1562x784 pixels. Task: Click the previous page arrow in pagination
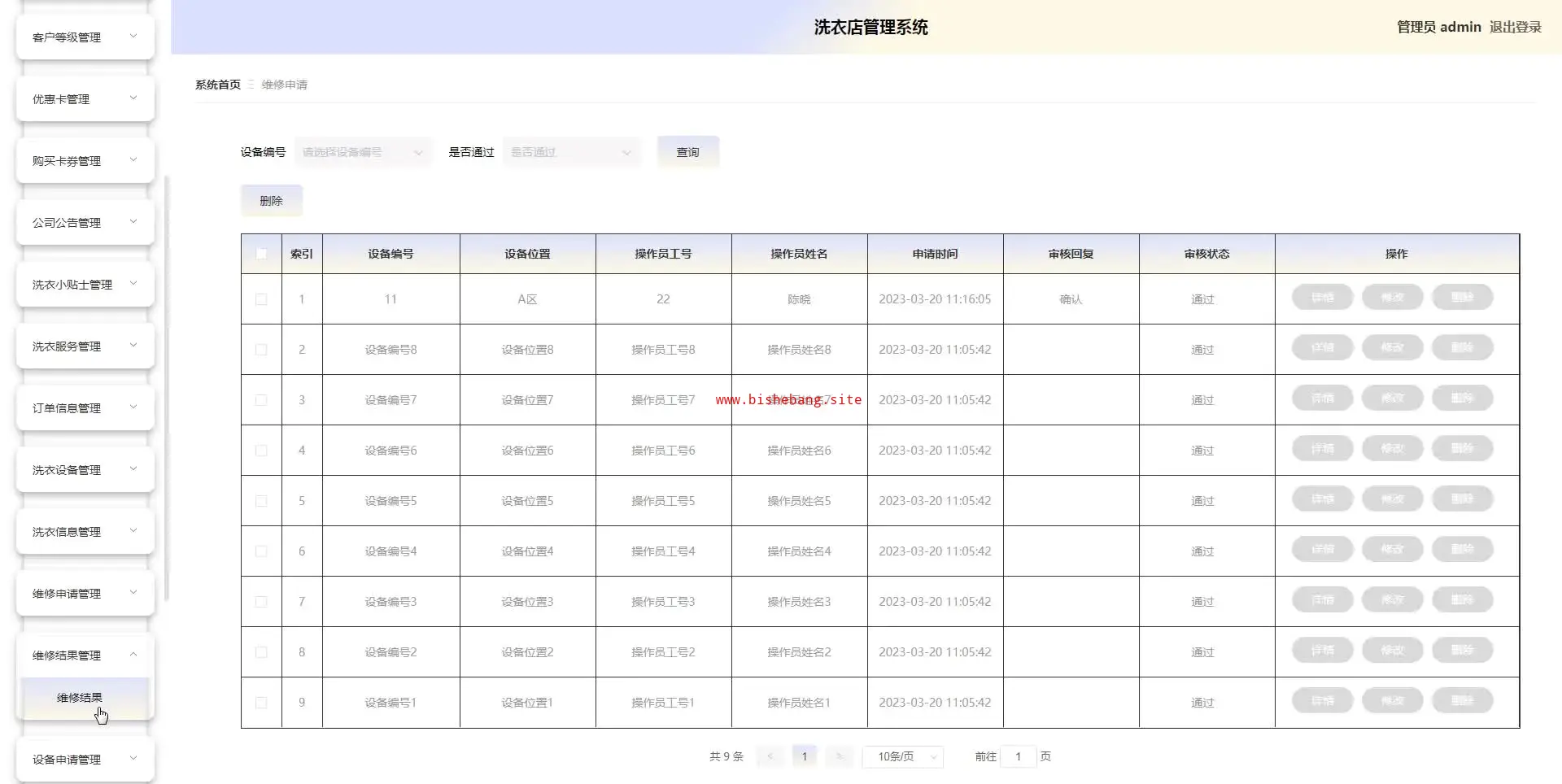click(x=770, y=756)
